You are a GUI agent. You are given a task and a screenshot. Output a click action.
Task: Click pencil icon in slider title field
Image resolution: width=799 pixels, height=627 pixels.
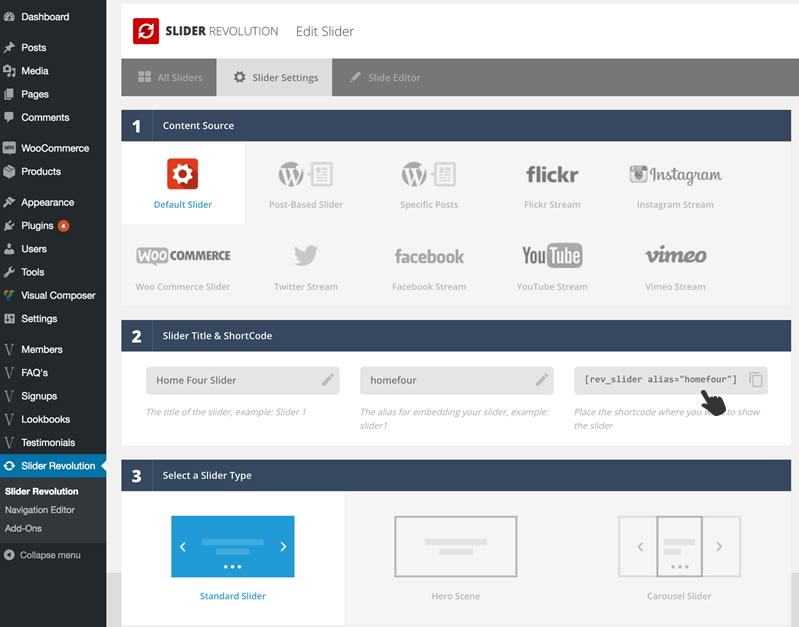[328, 379]
